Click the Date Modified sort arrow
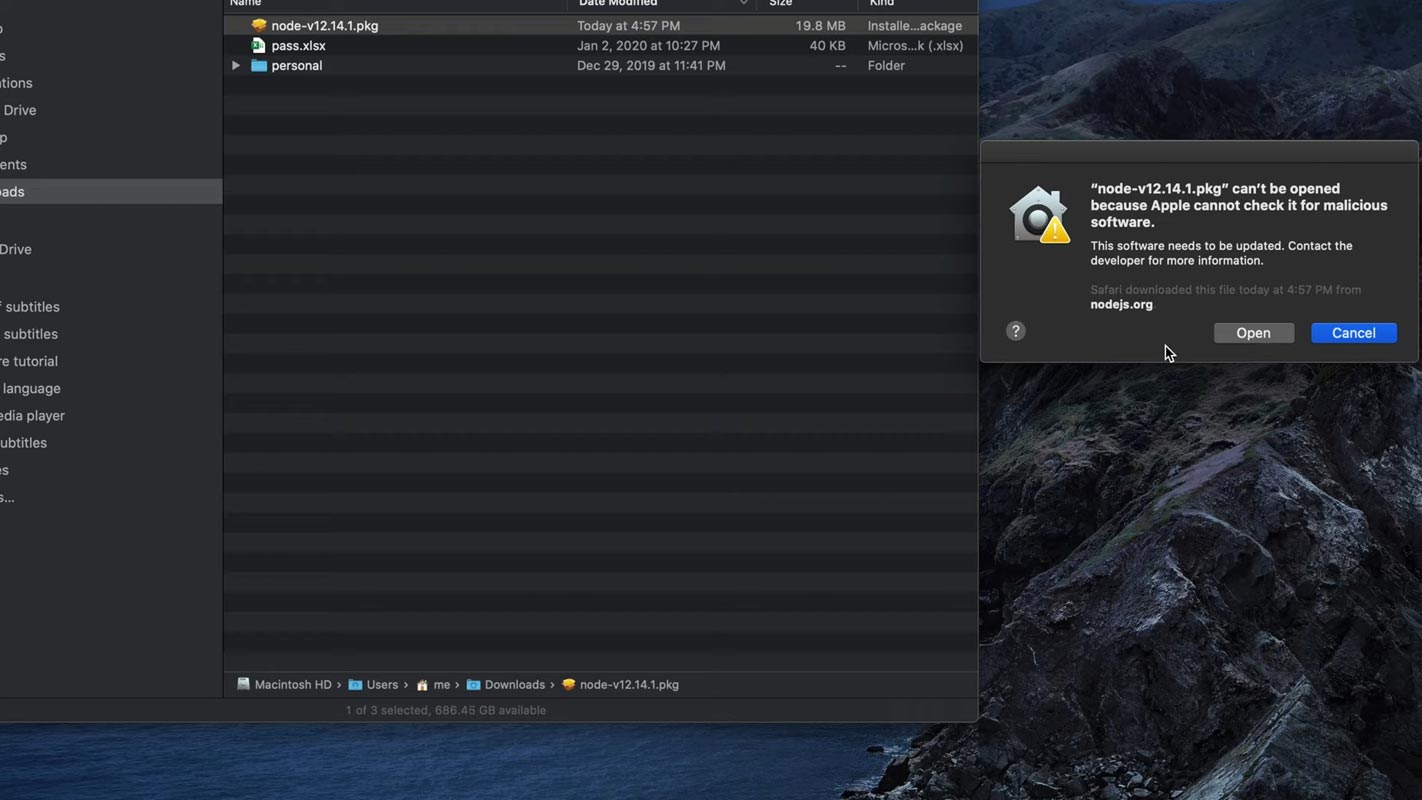The height and width of the screenshot is (800, 1422). pyautogui.click(x=743, y=4)
